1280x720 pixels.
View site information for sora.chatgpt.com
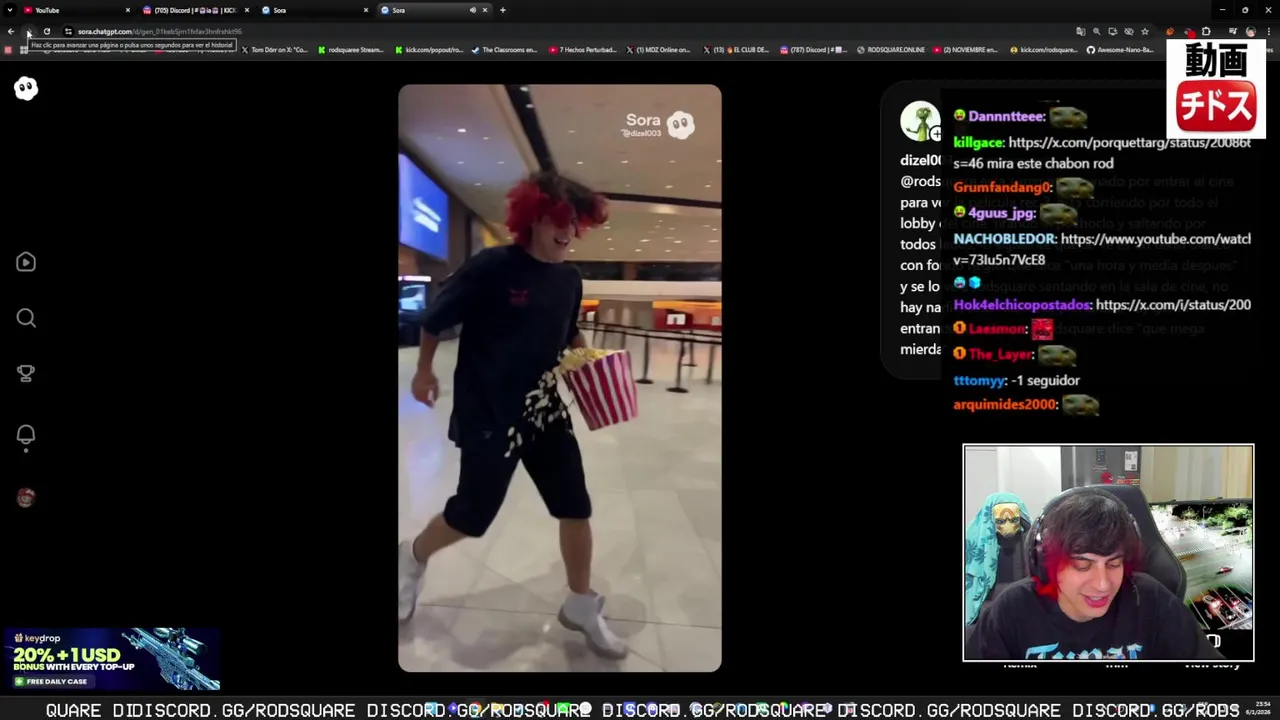68,31
